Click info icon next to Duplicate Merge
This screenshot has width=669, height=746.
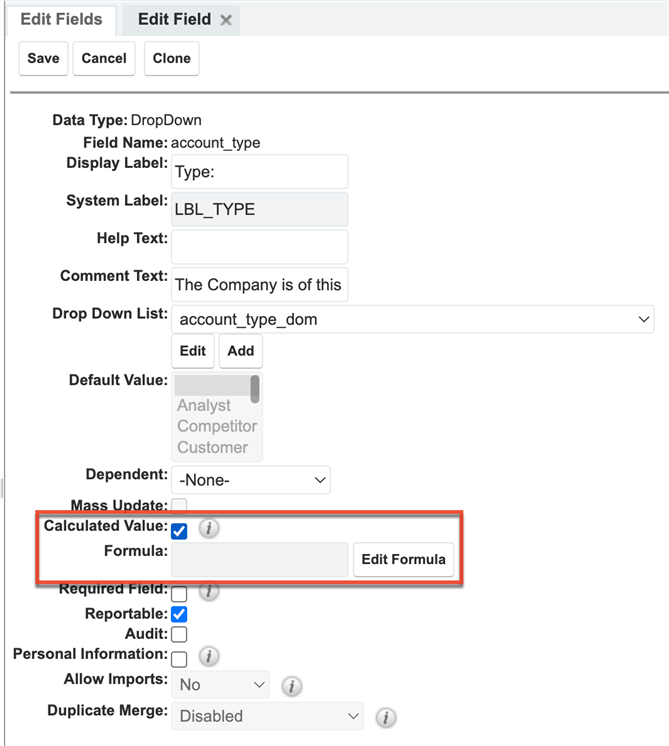pos(385,717)
